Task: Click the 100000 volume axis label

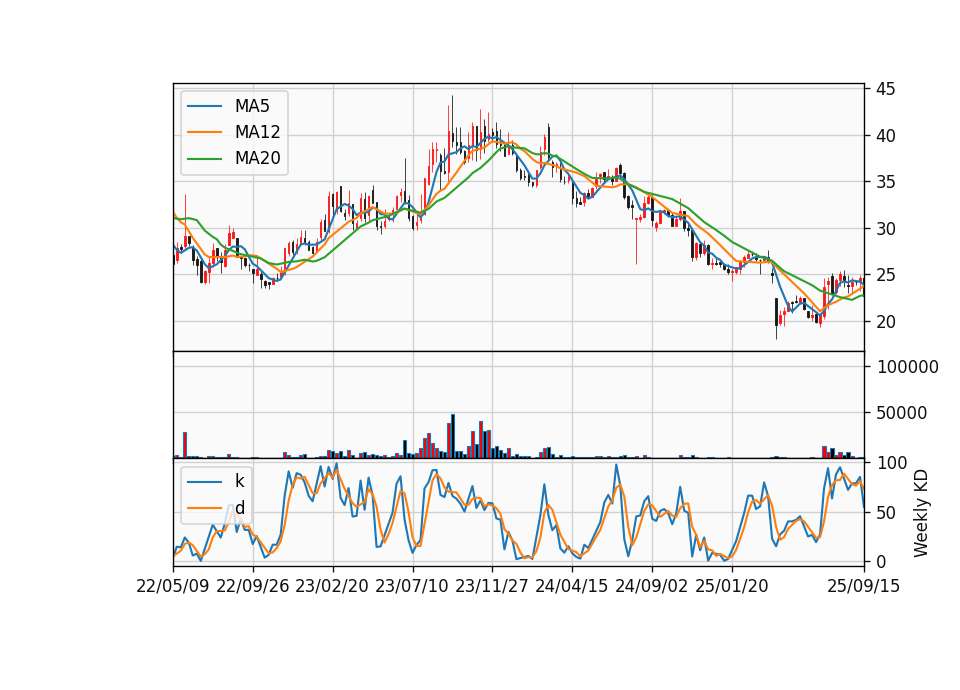Action: 907,367
